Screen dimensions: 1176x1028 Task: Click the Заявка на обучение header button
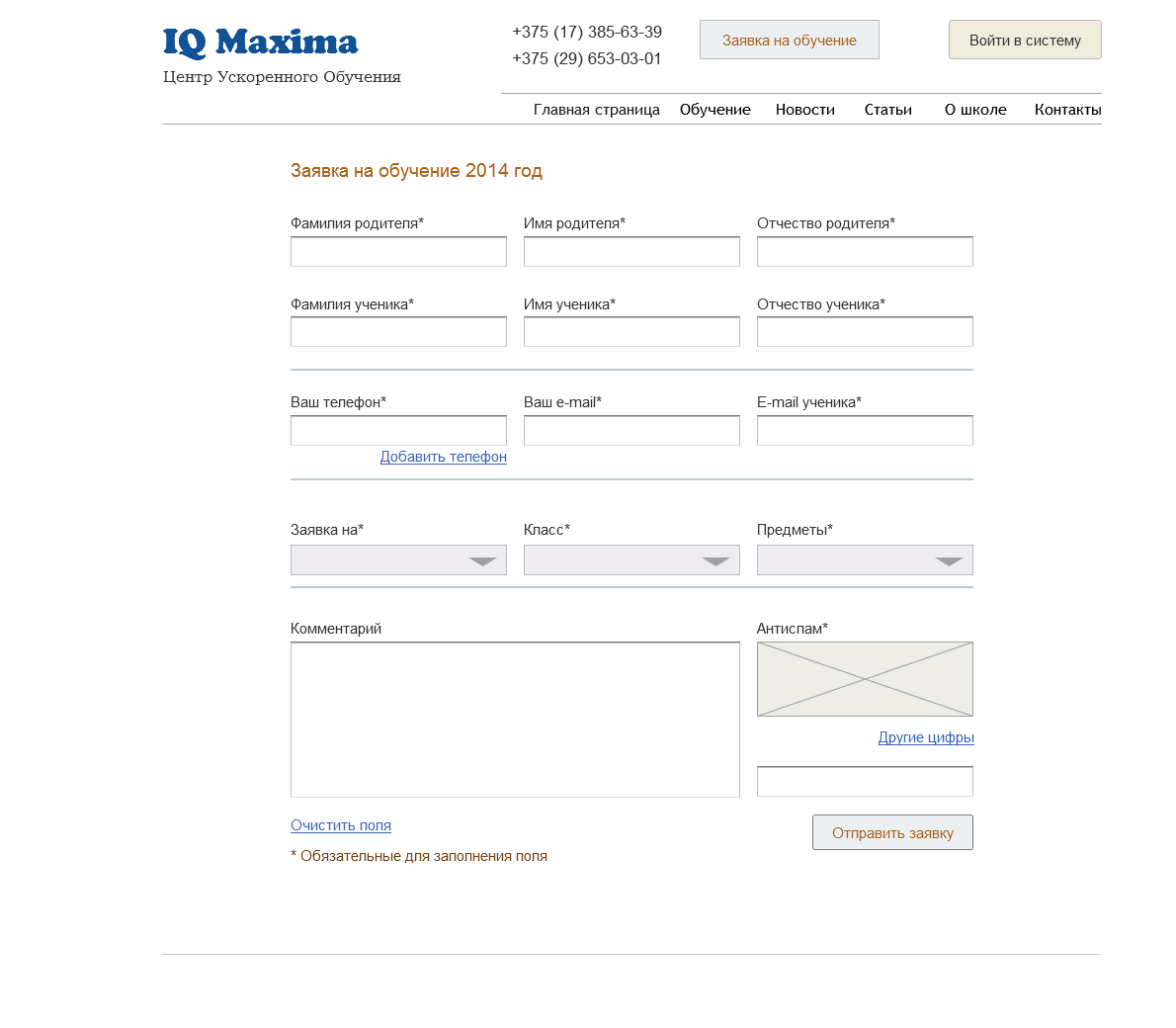click(x=789, y=40)
